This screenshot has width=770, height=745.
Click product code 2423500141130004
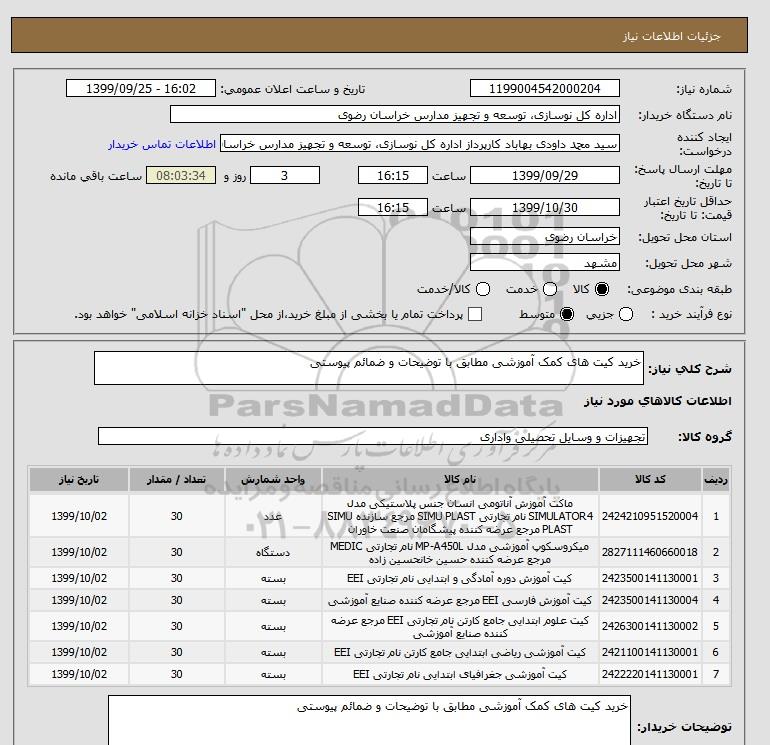(x=650, y=601)
